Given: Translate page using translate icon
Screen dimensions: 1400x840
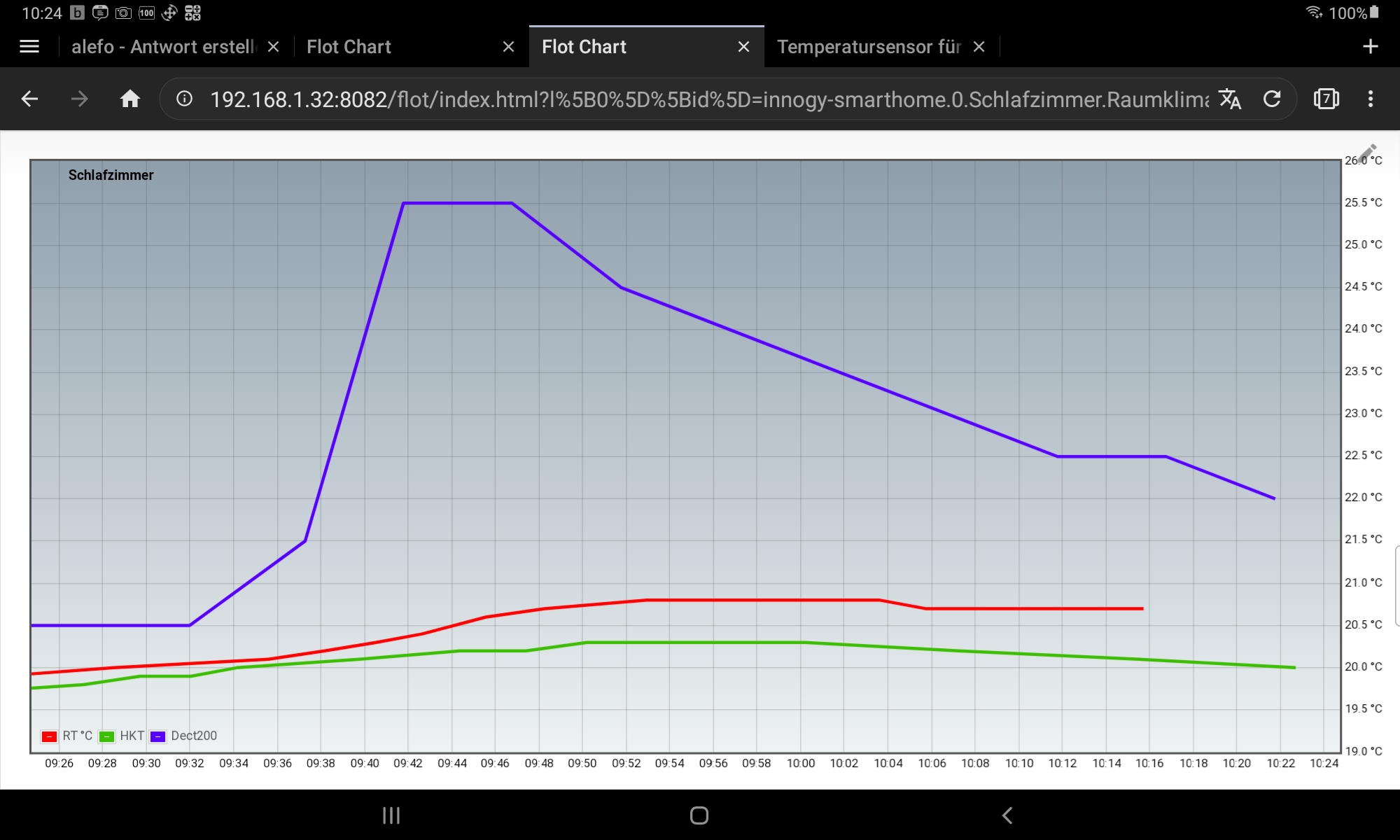Looking at the screenshot, I should pyautogui.click(x=1230, y=99).
